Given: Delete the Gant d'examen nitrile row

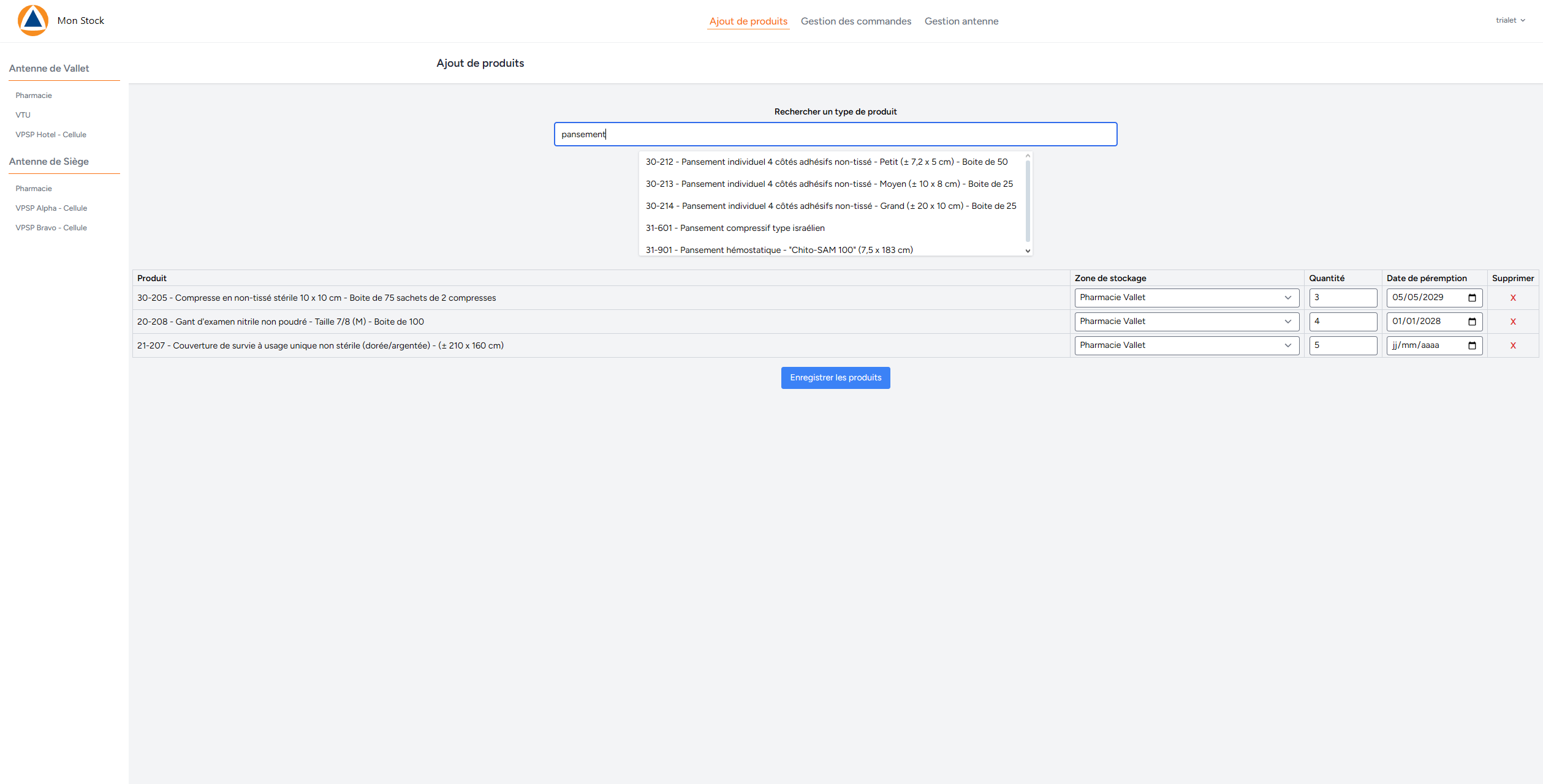Looking at the screenshot, I should [x=1512, y=322].
